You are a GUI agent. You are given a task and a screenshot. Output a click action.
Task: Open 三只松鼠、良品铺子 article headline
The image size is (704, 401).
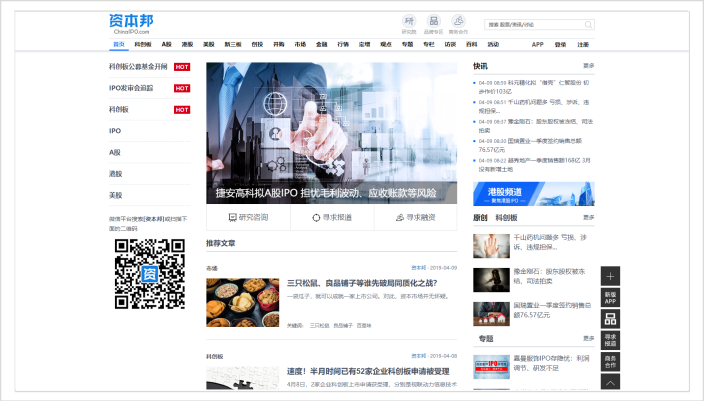click(x=362, y=283)
